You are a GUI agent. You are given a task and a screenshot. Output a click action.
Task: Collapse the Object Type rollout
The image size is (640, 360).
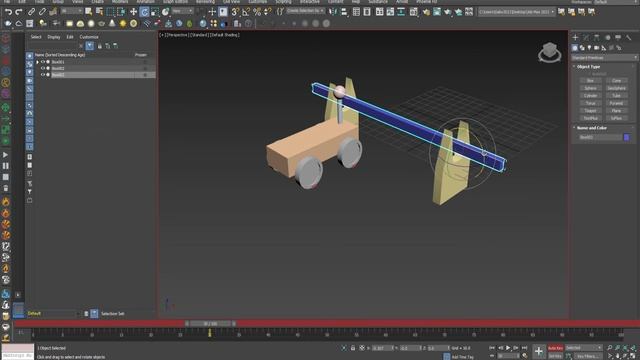(x=588, y=67)
